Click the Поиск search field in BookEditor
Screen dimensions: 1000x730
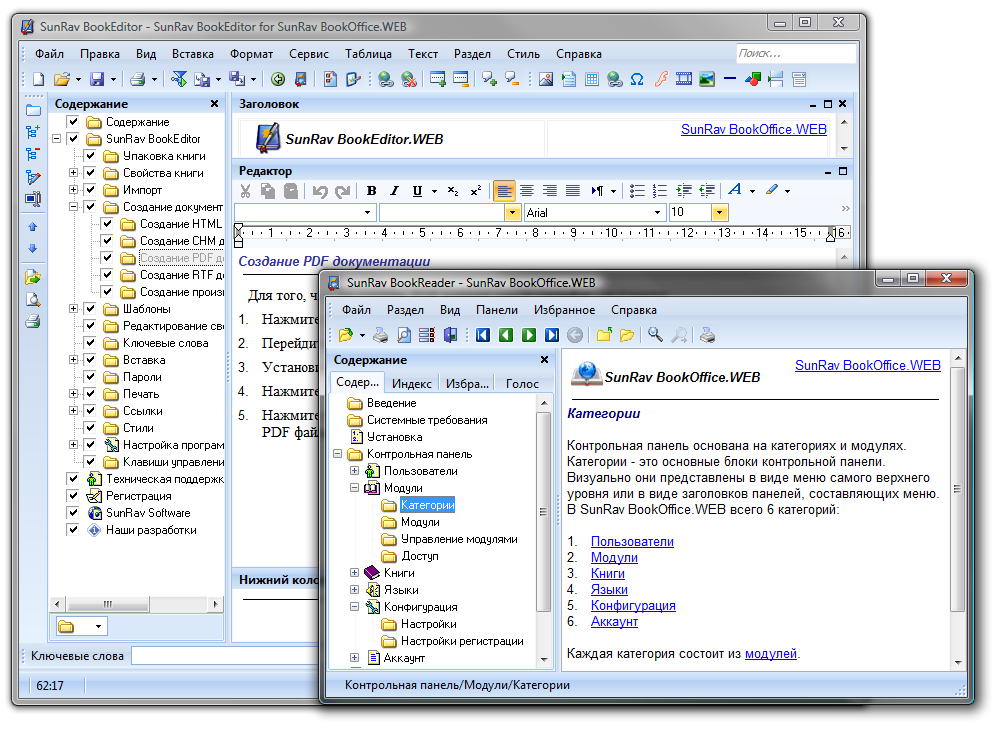[795, 54]
